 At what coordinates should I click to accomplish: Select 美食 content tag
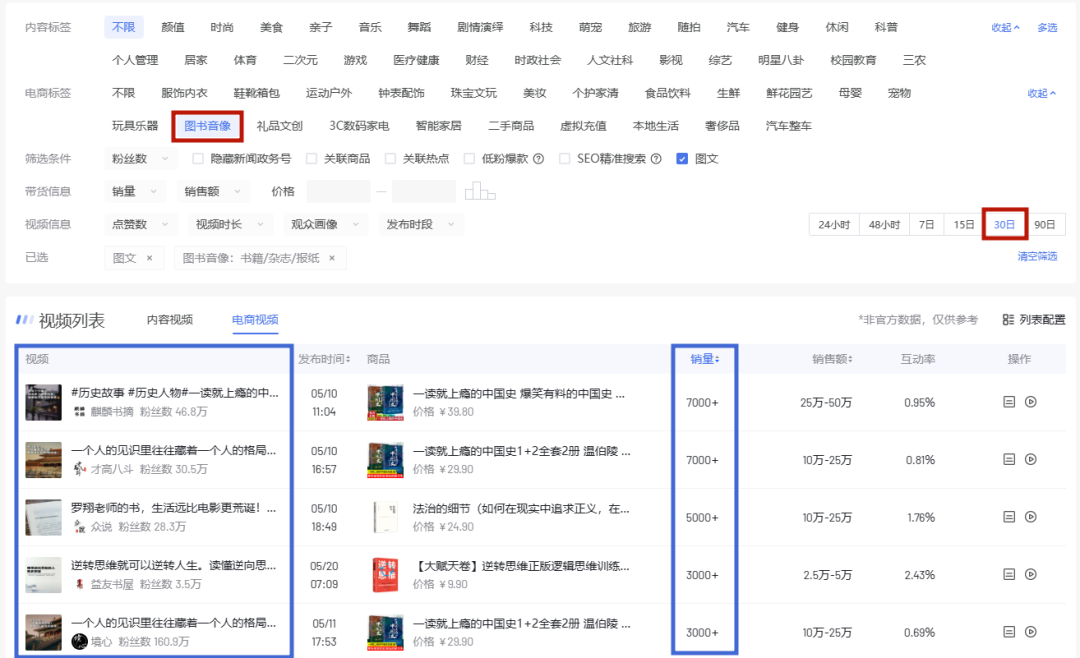pos(271,28)
